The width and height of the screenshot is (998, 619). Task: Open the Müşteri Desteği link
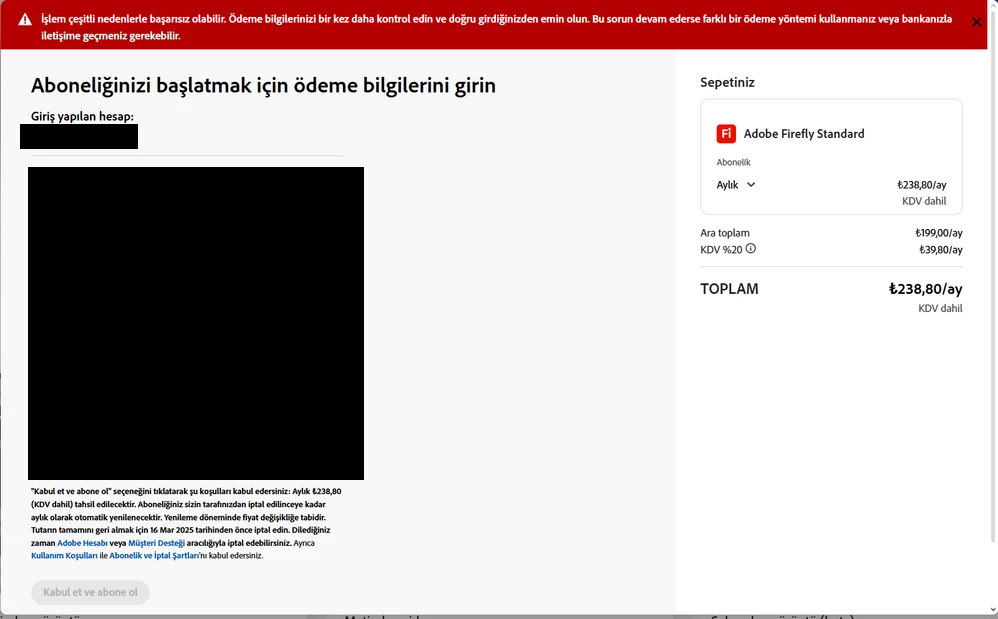pos(157,543)
